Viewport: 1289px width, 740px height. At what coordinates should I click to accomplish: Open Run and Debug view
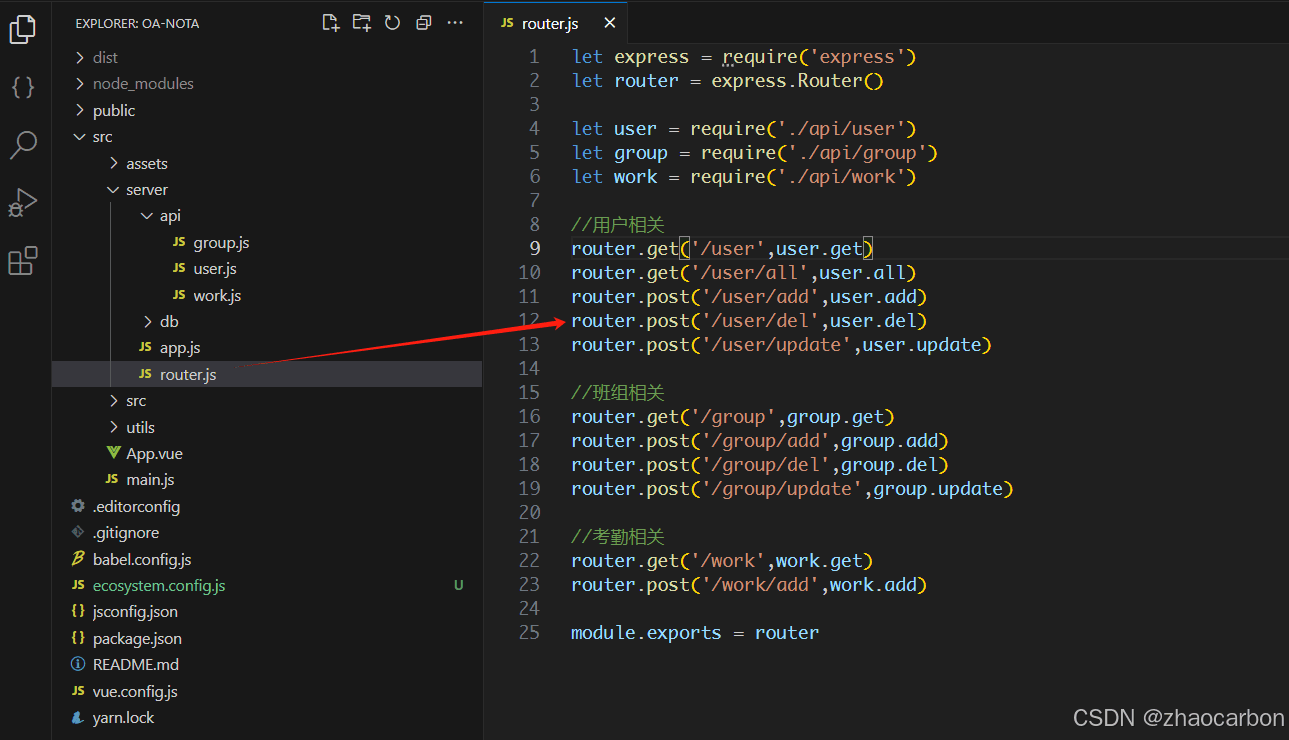(x=22, y=203)
